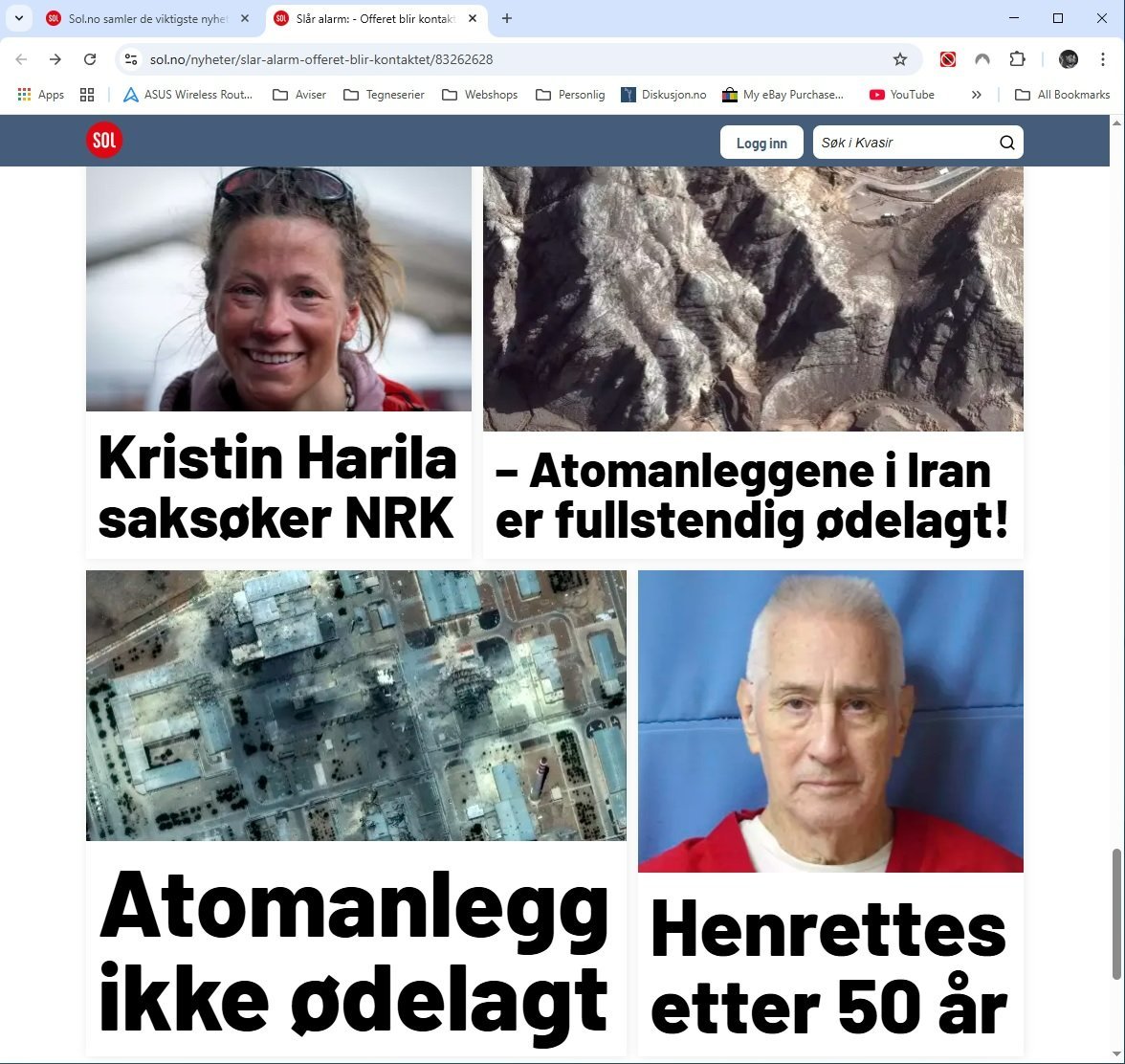The width and height of the screenshot is (1125, 1064).
Task: Switch to the Sol.no samler tab
Action: click(147, 18)
